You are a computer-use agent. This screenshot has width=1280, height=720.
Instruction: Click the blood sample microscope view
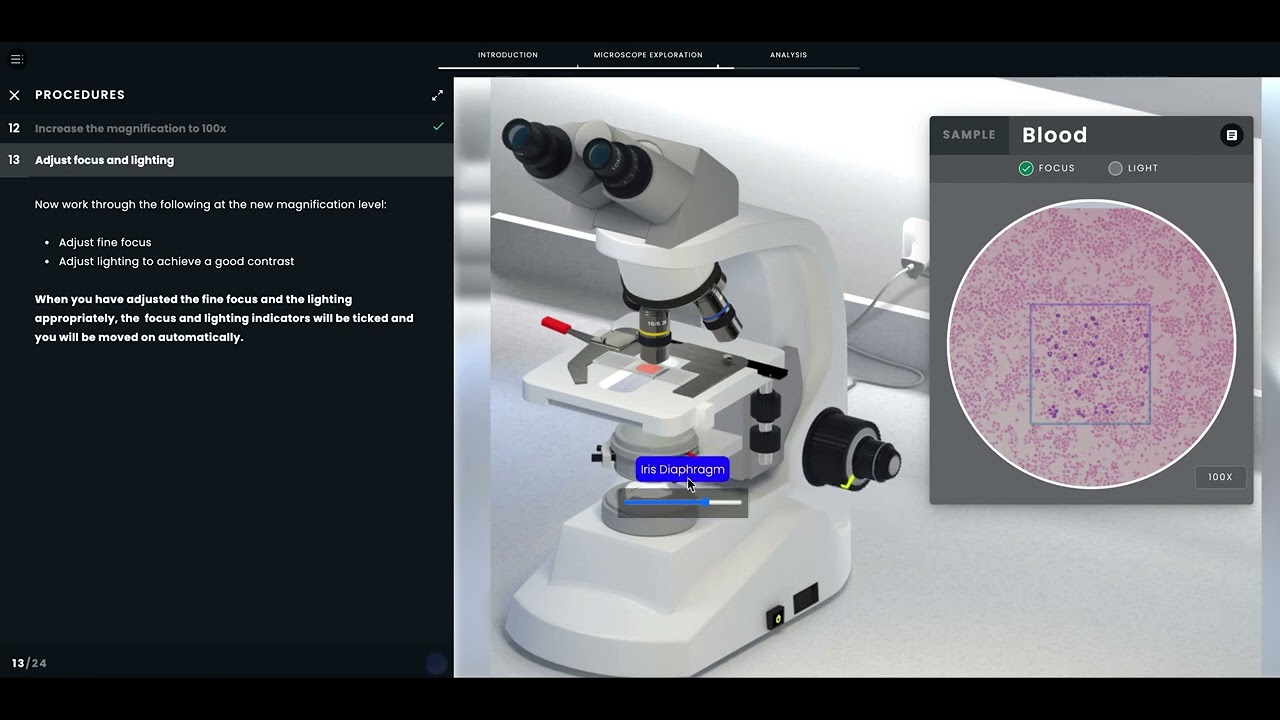coord(1091,344)
